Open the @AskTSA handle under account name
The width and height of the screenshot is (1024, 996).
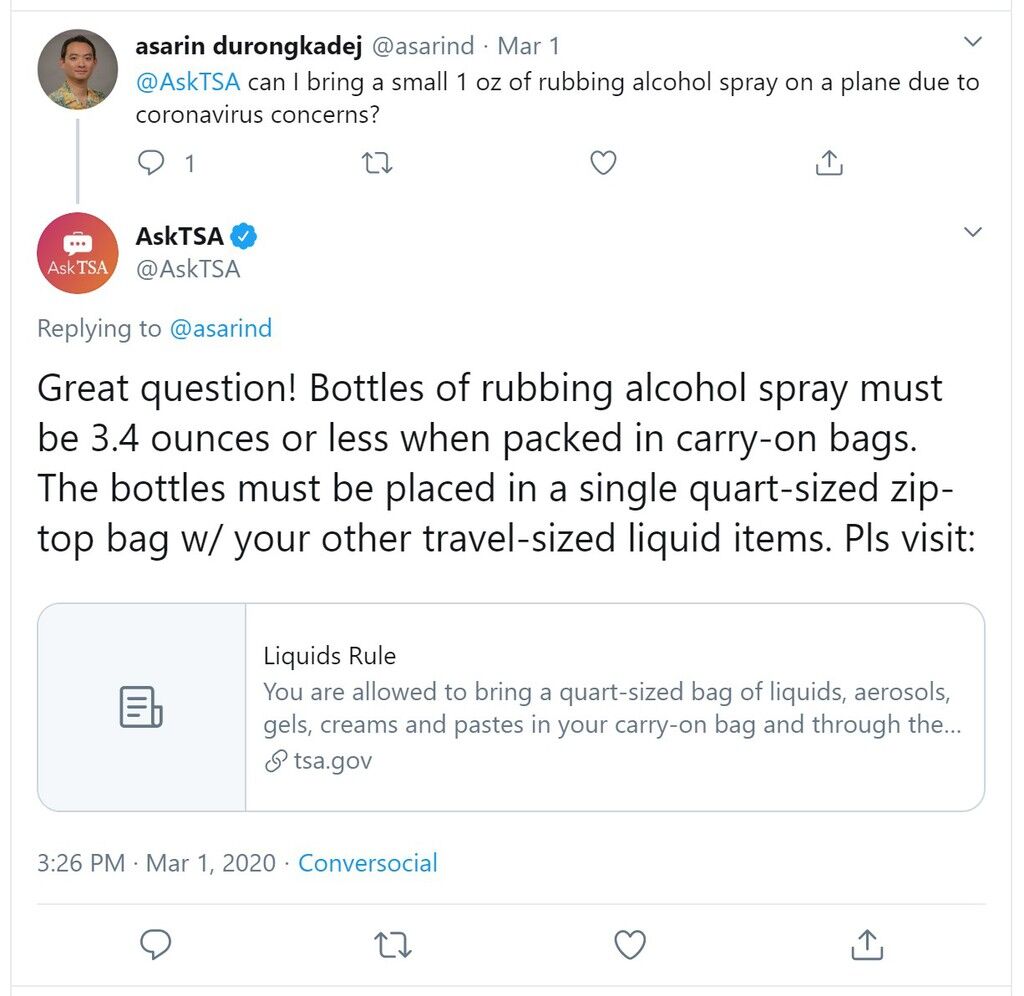tap(188, 269)
